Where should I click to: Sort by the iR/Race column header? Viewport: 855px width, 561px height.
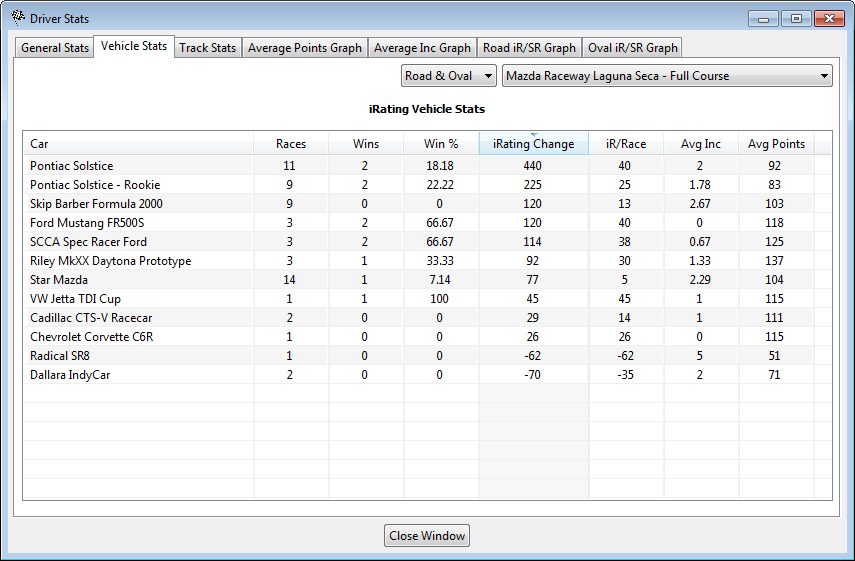(626, 144)
